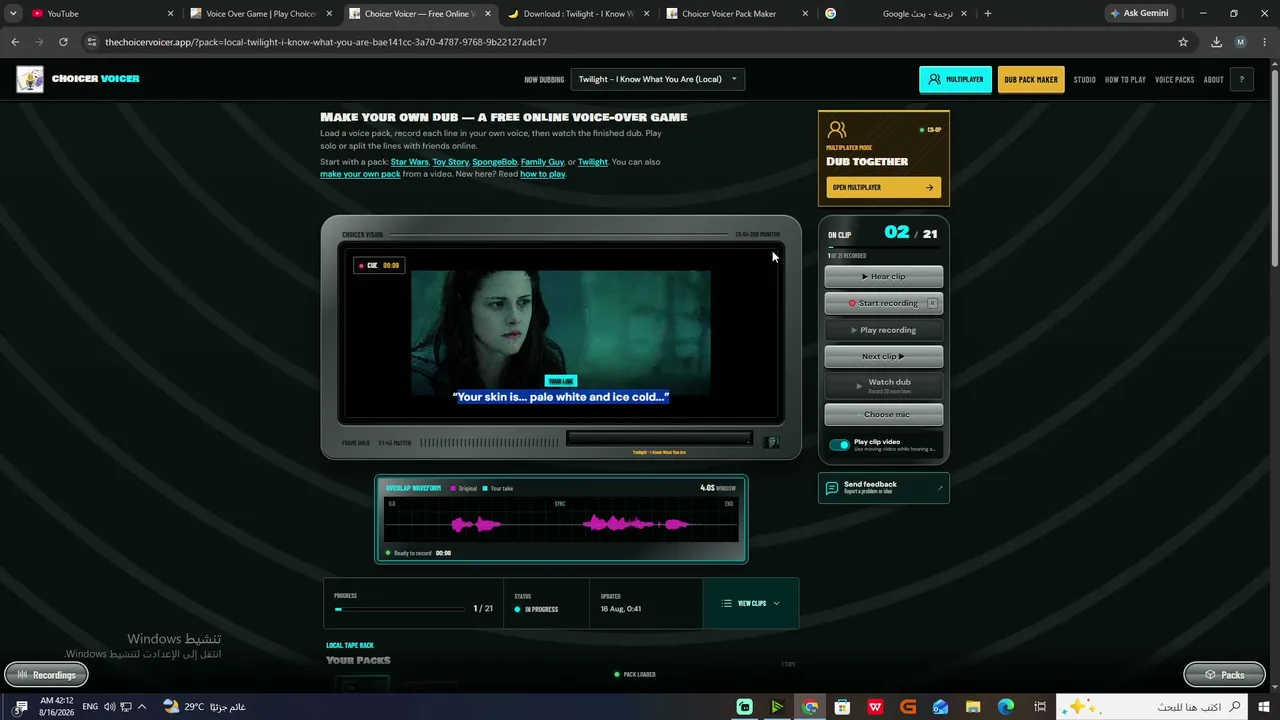
Task: Open File Explorer from the taskbar
Action: pyautogui.click(x=973, y=707)
